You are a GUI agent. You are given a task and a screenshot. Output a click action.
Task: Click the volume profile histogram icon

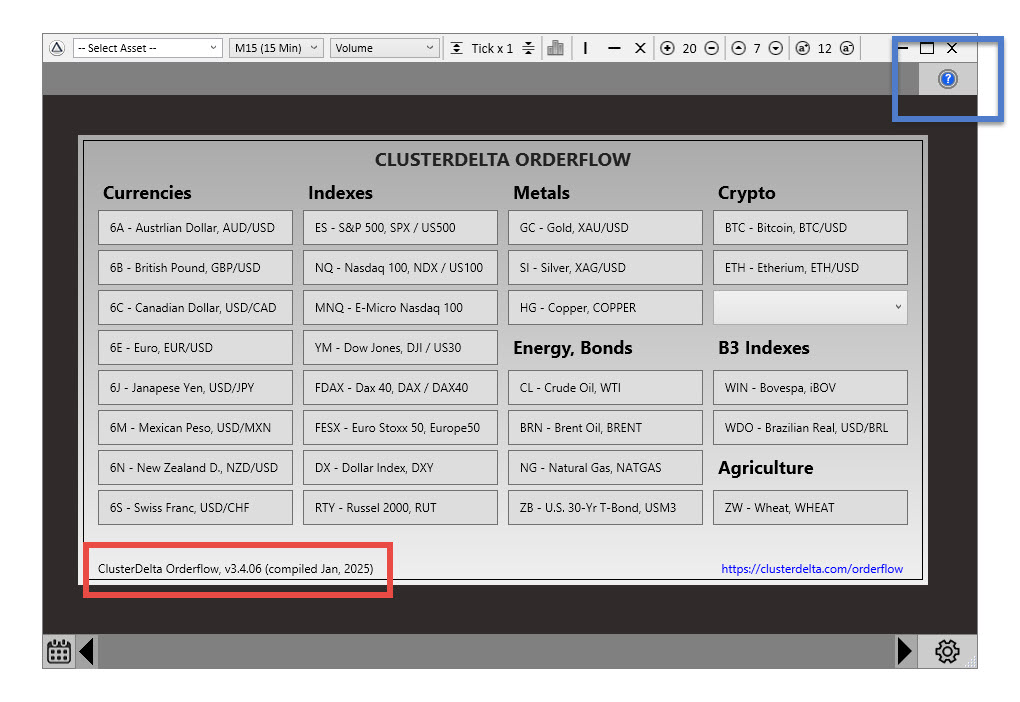(556, 48)
